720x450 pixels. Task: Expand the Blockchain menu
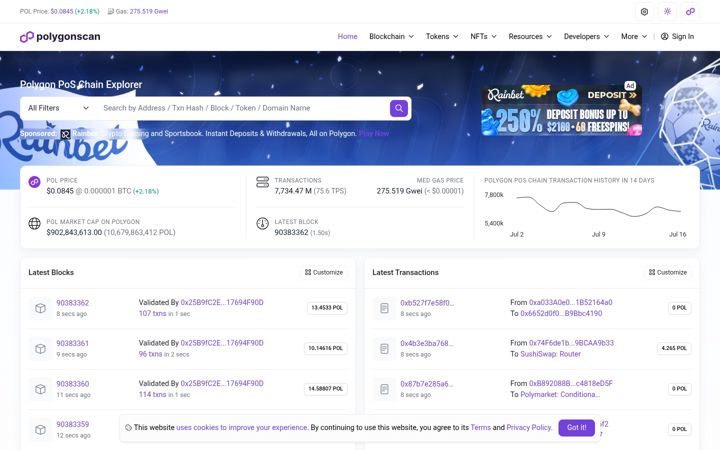click(391, 36)
